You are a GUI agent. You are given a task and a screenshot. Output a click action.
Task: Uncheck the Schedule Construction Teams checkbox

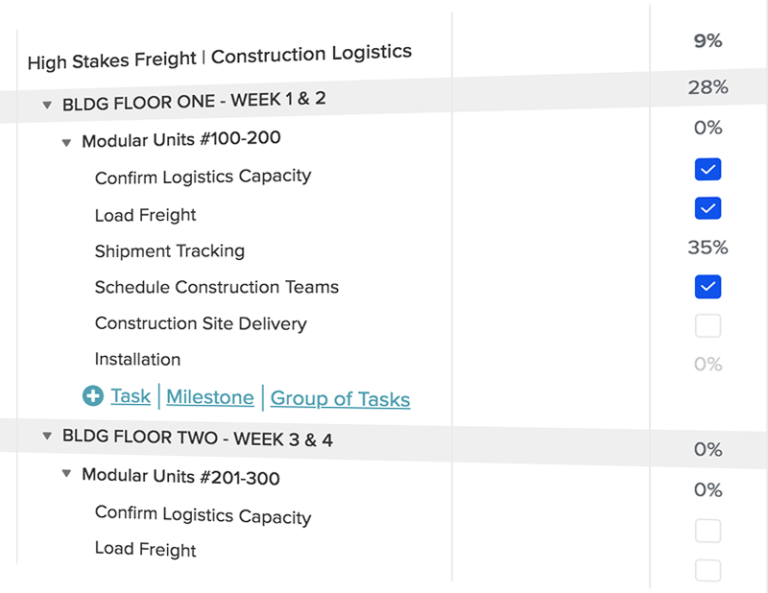[708, 286]
